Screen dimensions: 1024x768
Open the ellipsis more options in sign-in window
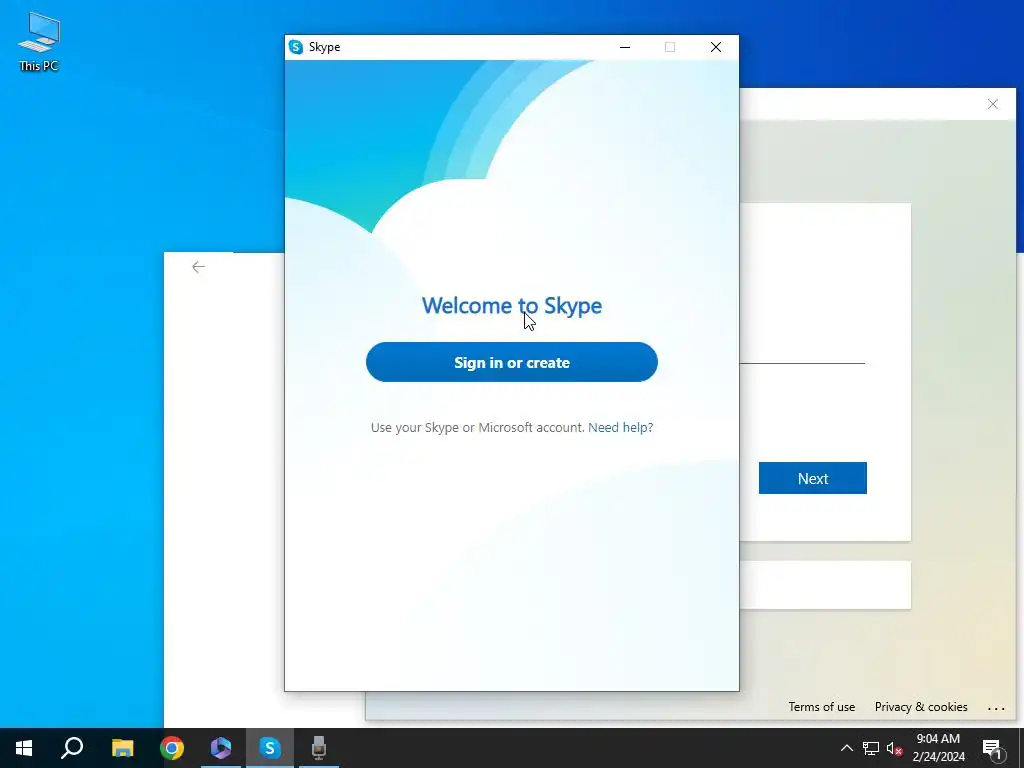996,708
